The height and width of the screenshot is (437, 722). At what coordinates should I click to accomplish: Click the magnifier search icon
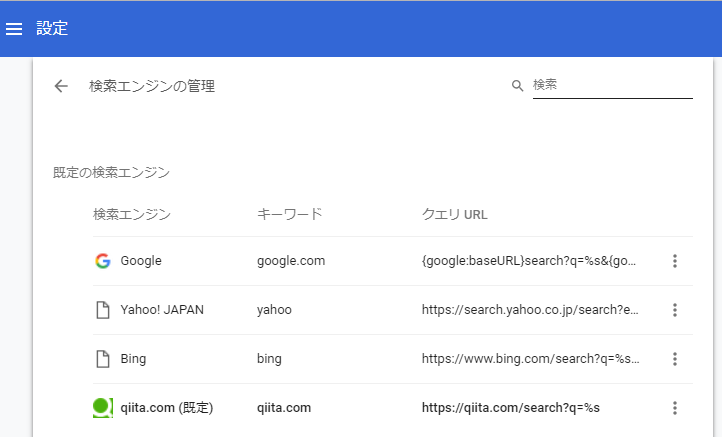[x=518, y=86]
